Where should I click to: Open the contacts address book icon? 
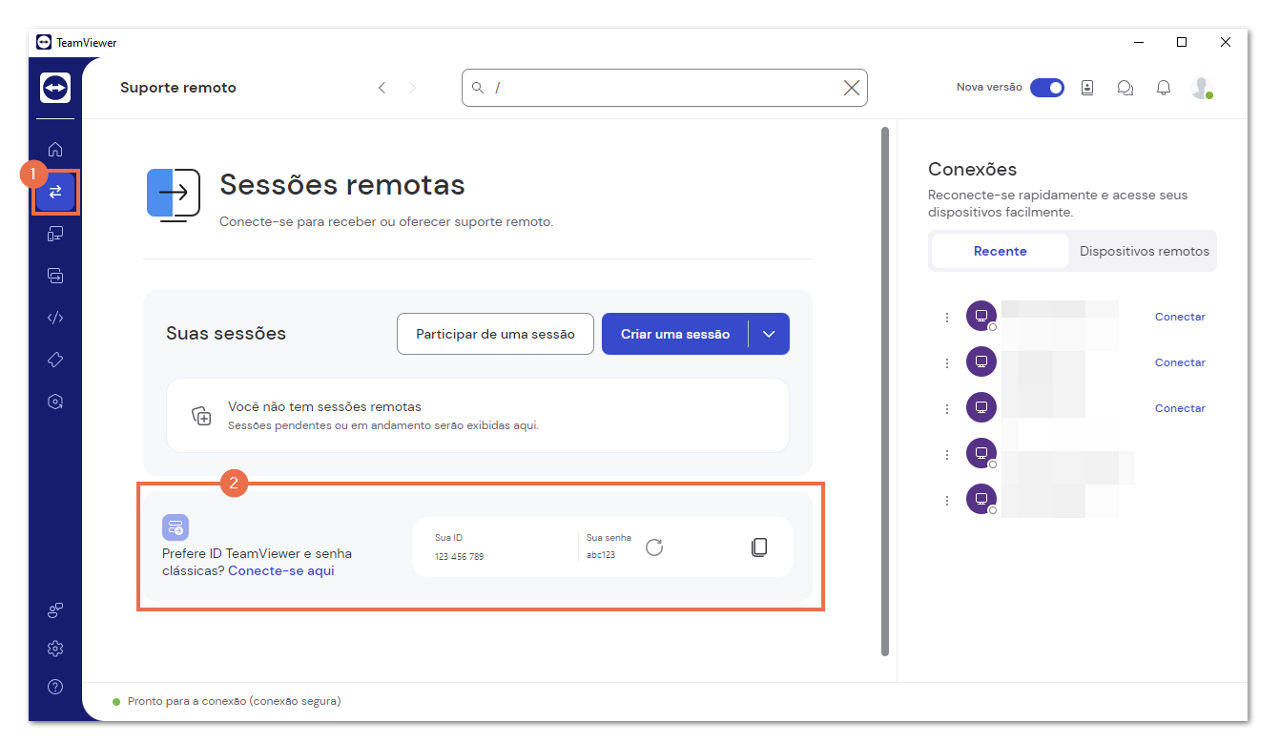click(1087, 87)
